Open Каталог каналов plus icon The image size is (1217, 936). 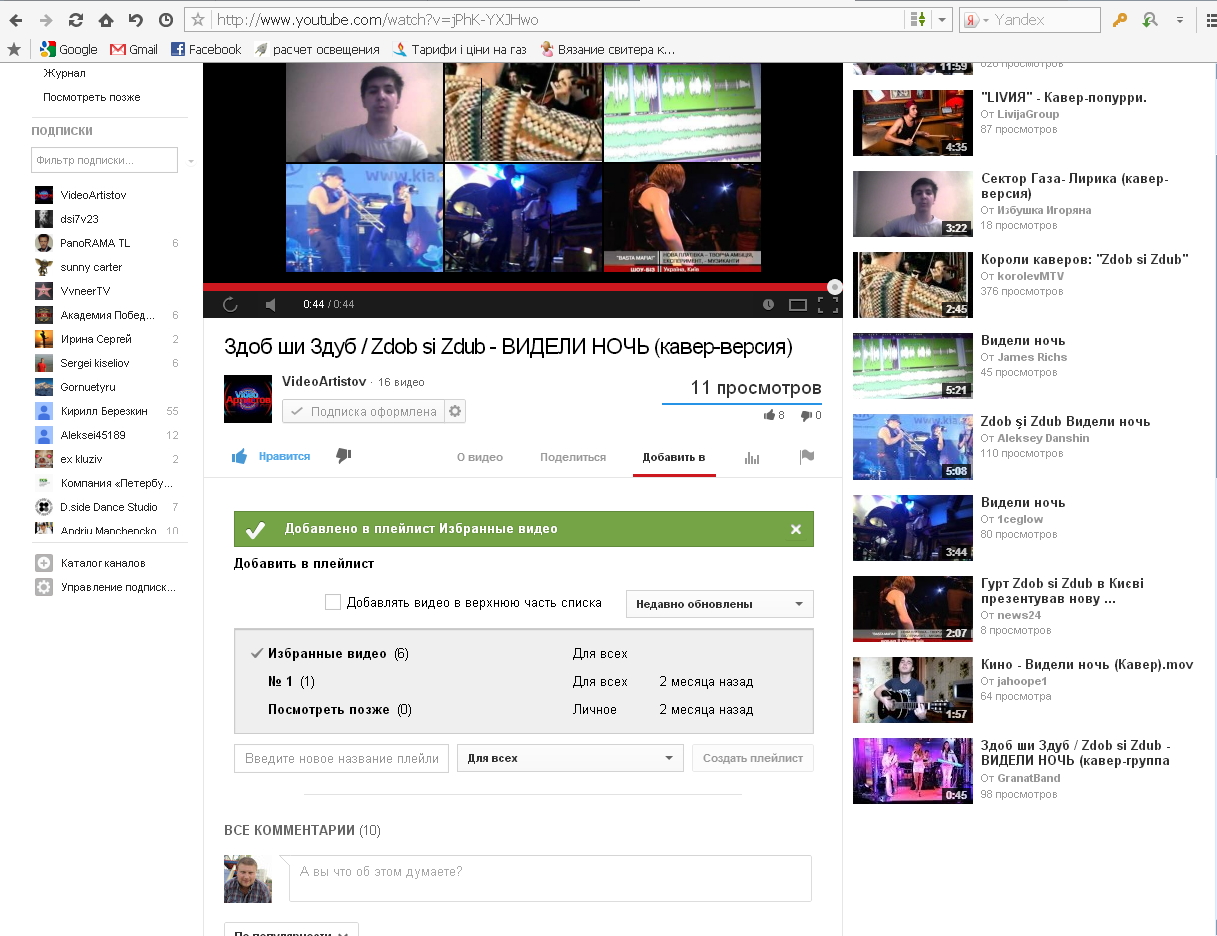pos(43,562)
